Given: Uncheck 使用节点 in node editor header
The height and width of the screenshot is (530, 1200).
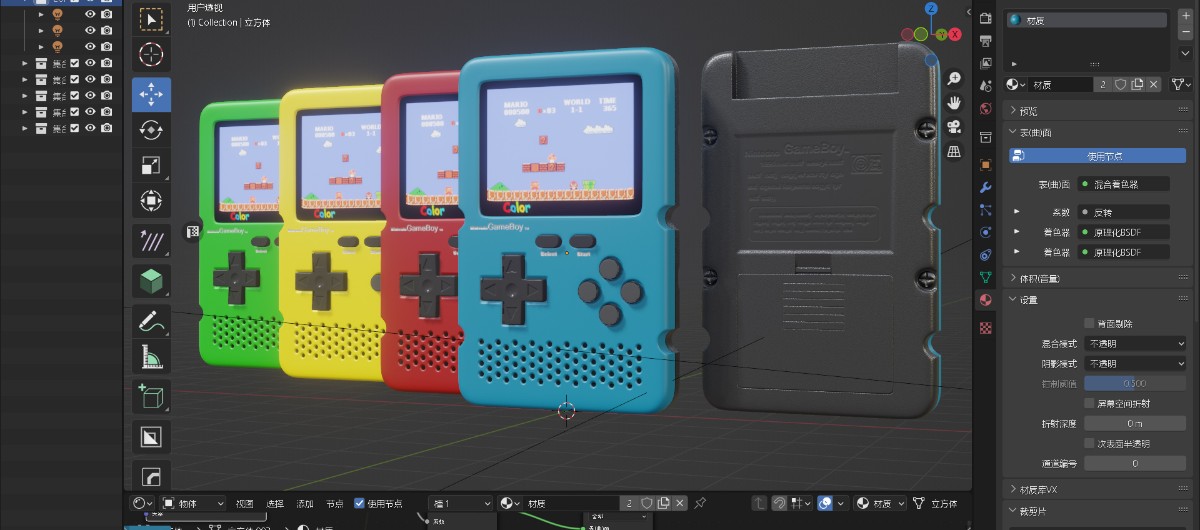Looking at the screenshot, I should (x=360, y=503).
